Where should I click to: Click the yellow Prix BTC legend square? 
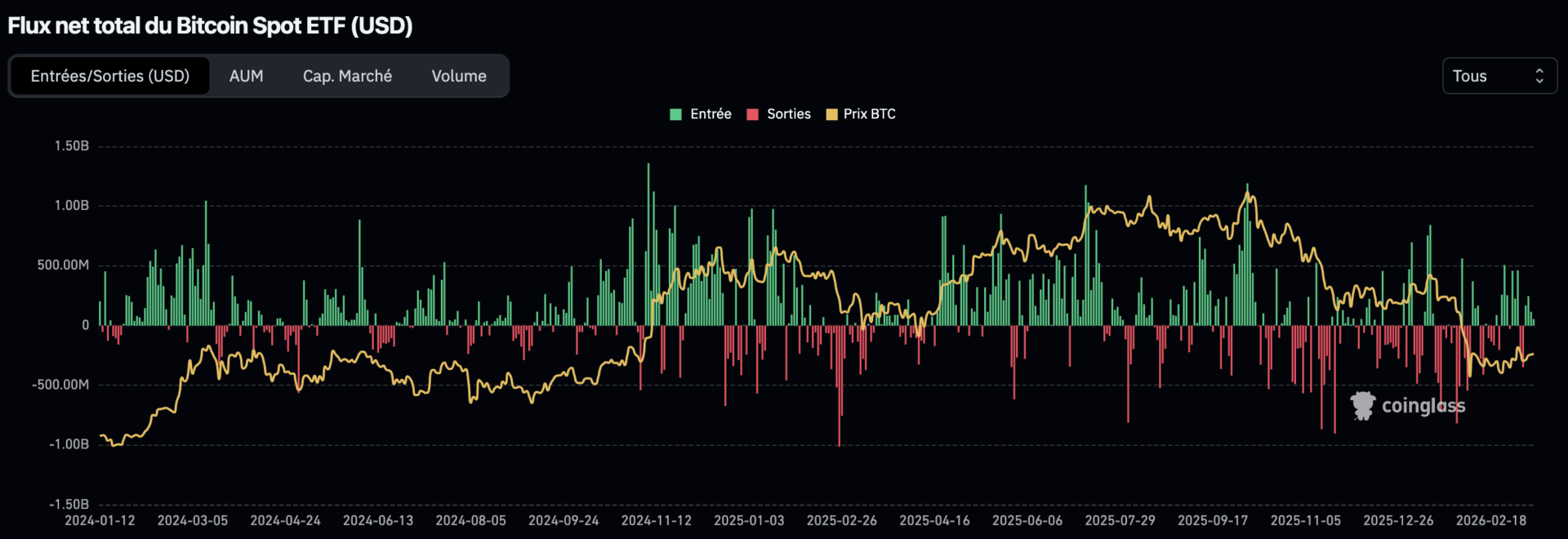pyautogui.click(x=831, y=114)
